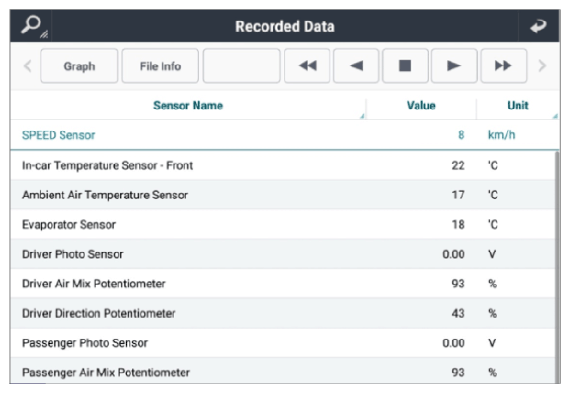Click Driver Direction Potentiometer value 43
This screenshot has height=393, width=570.
pos(458,313)
